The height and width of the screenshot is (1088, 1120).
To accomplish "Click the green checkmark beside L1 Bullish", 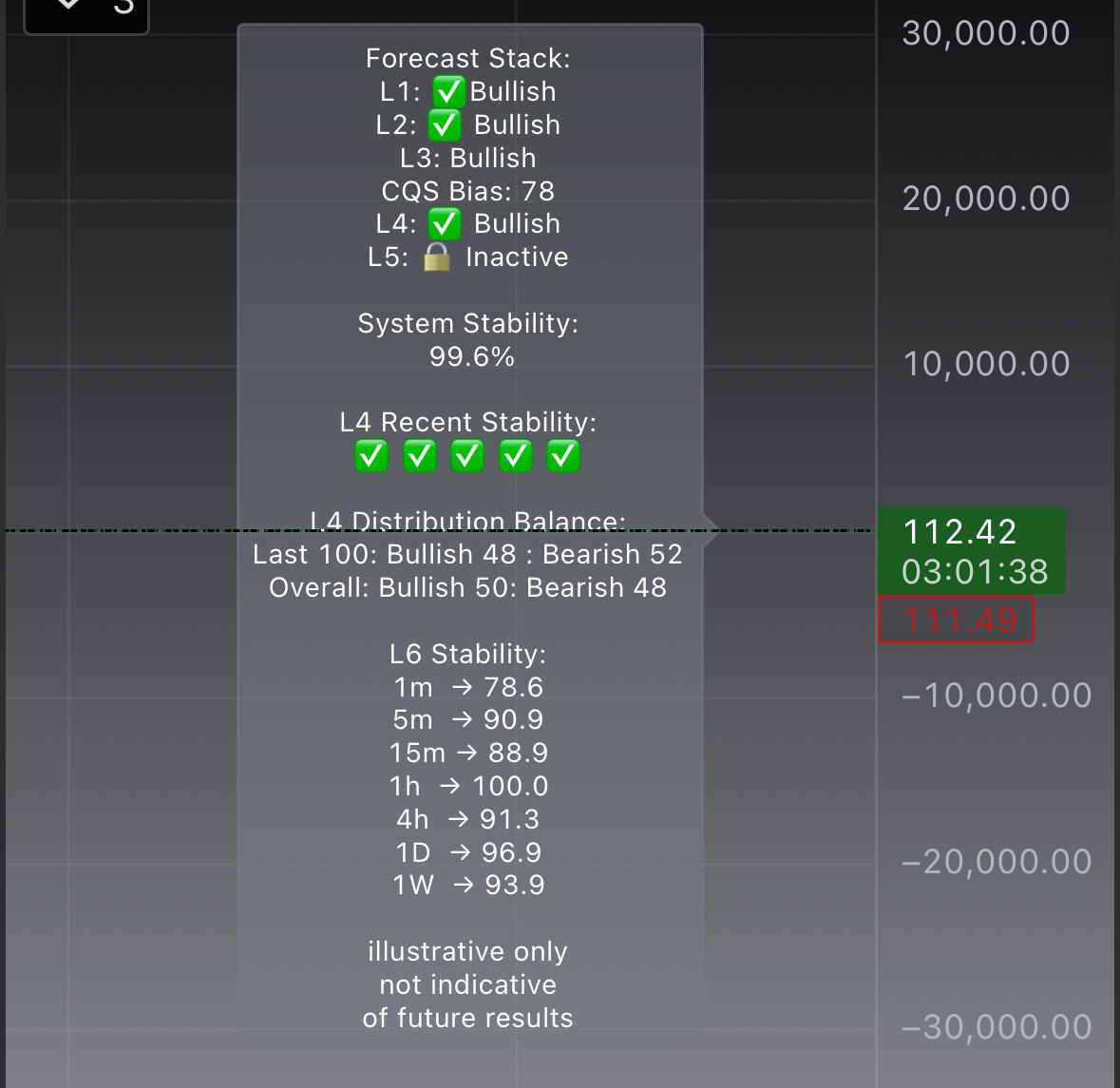I will coord(448,92).
